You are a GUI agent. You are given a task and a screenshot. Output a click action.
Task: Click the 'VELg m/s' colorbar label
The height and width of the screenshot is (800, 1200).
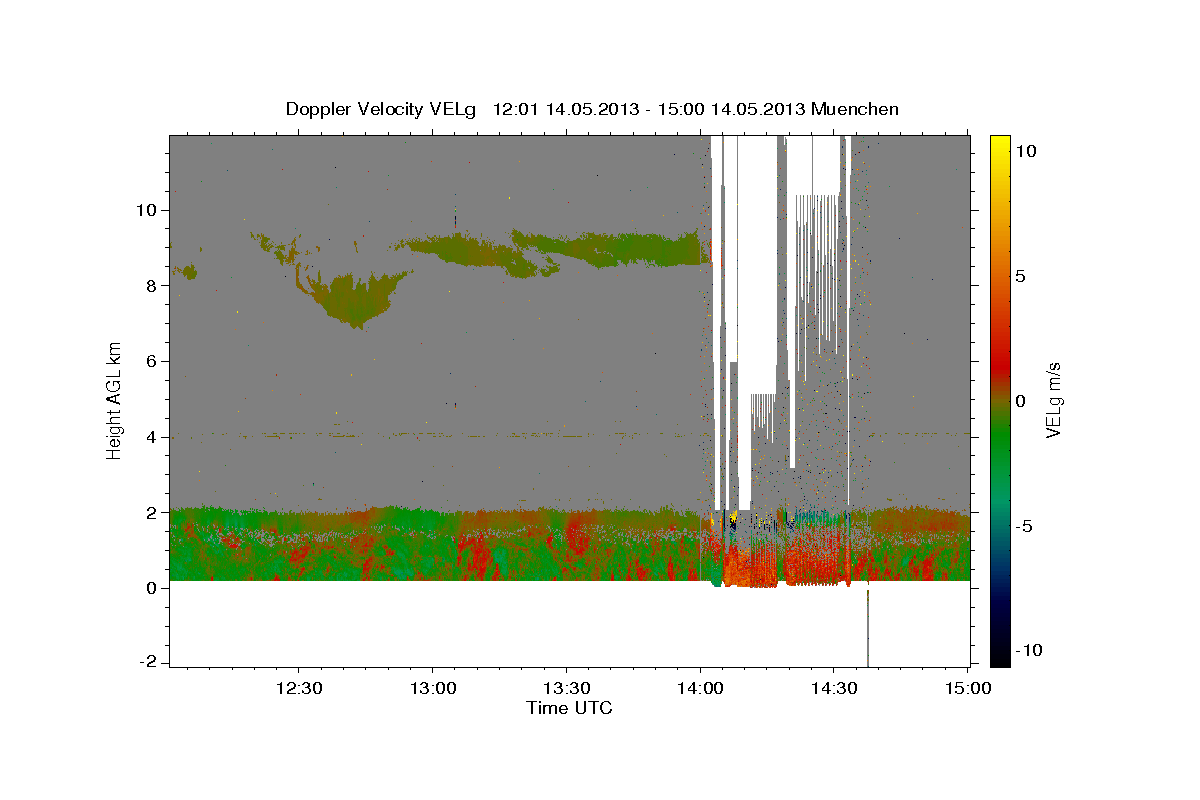1055,400
